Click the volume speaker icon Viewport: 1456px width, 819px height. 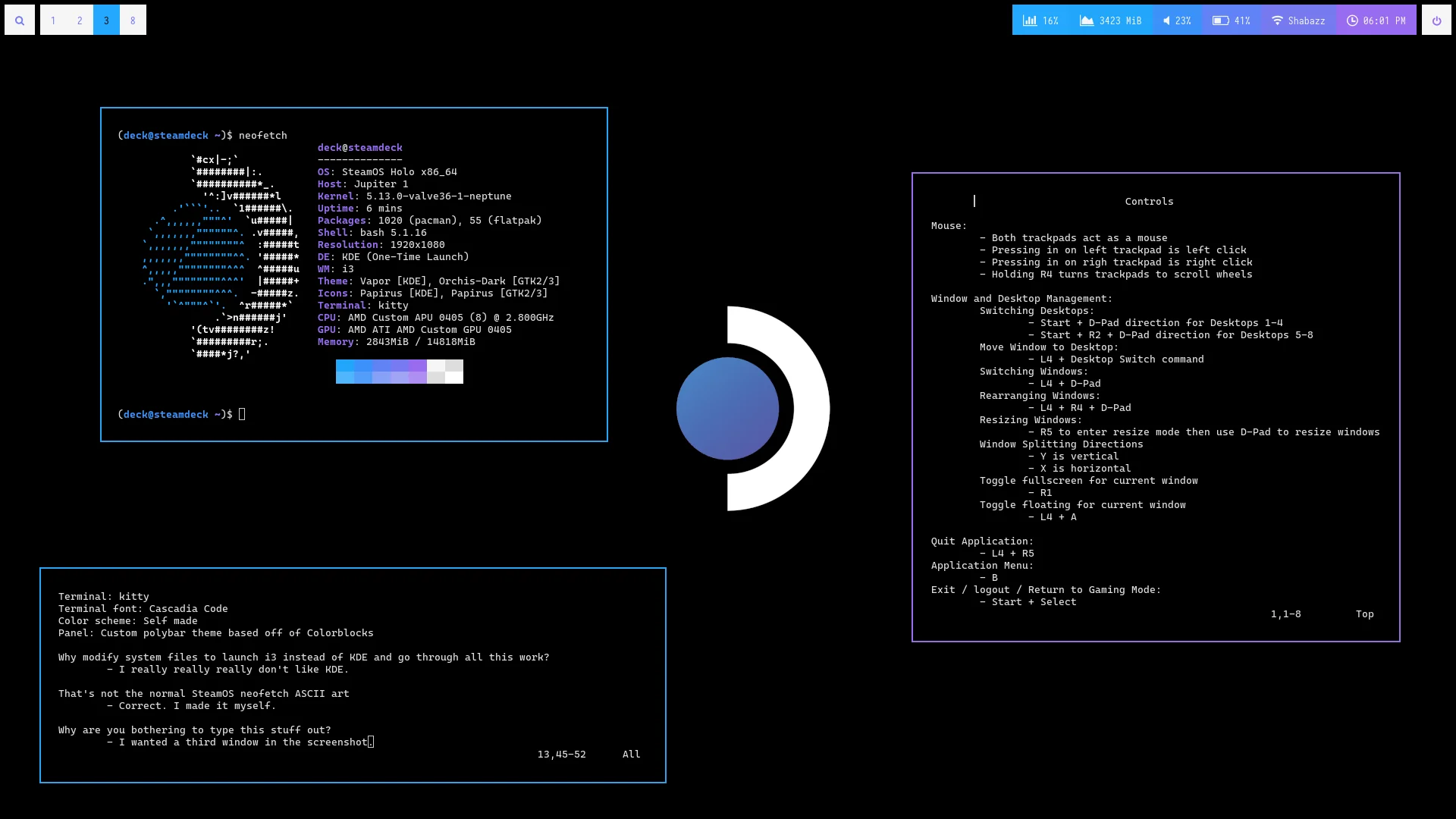click(1166, 20)
